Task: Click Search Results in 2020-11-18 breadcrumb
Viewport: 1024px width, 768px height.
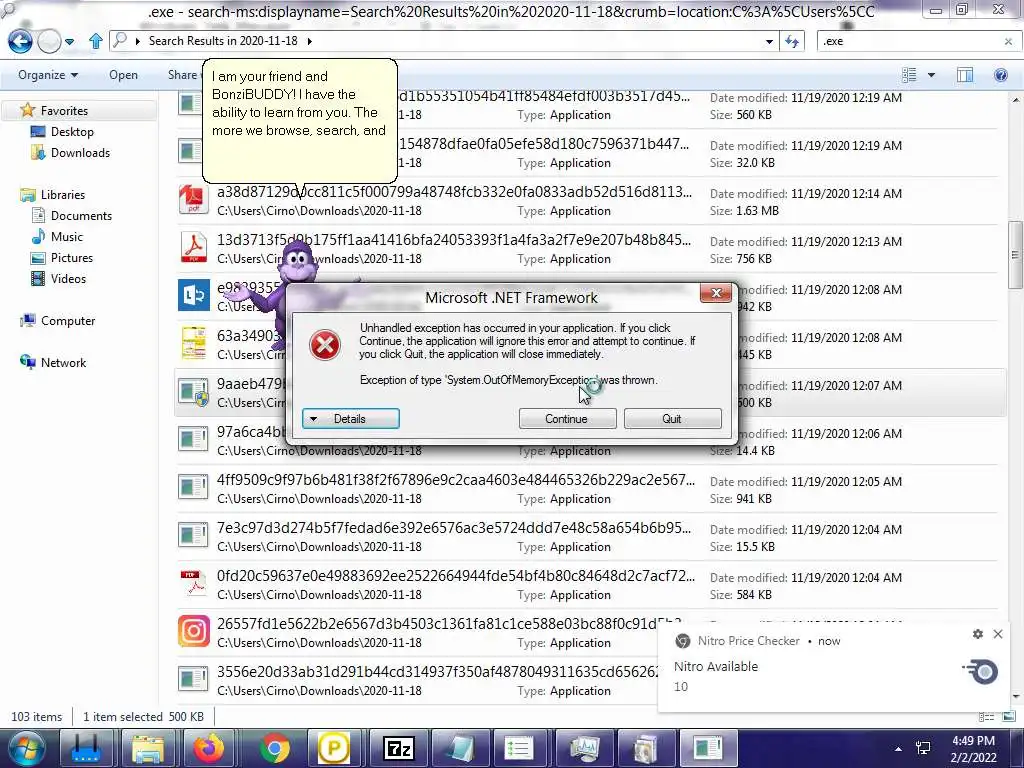Action: (x=223, y=41)
